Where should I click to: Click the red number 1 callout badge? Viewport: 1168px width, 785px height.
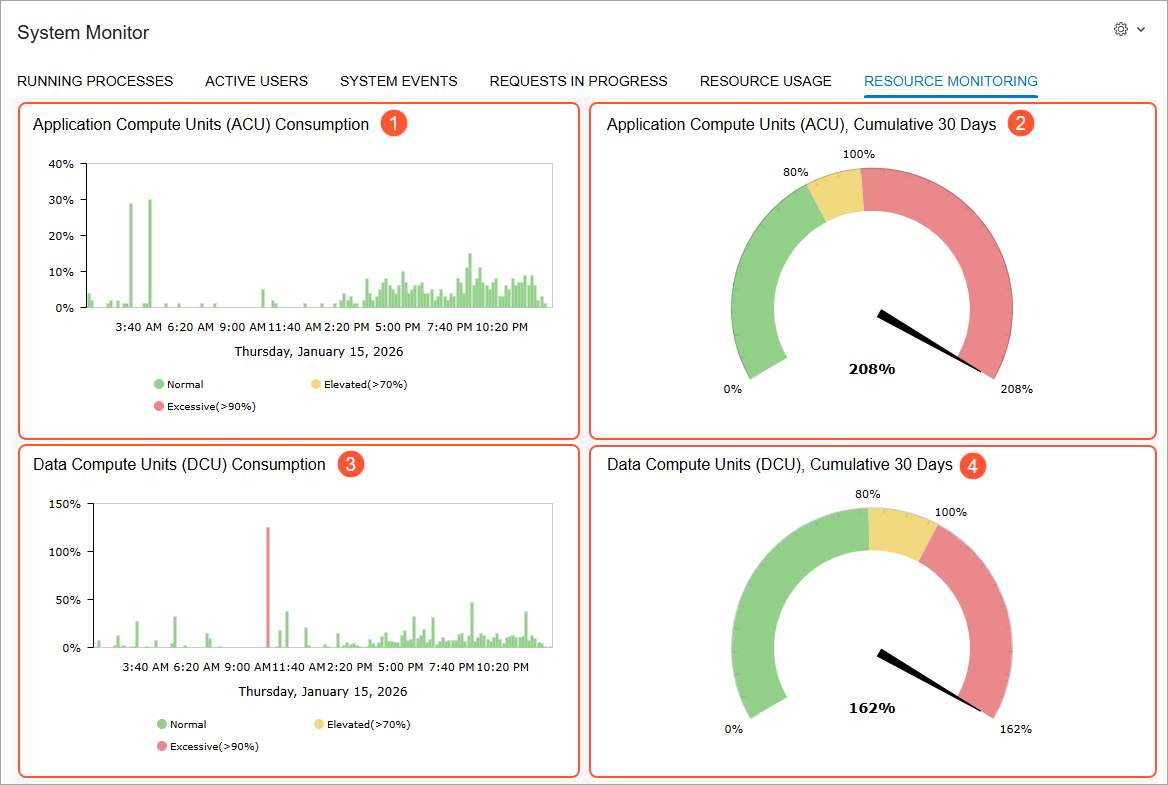tap(393, 123)
